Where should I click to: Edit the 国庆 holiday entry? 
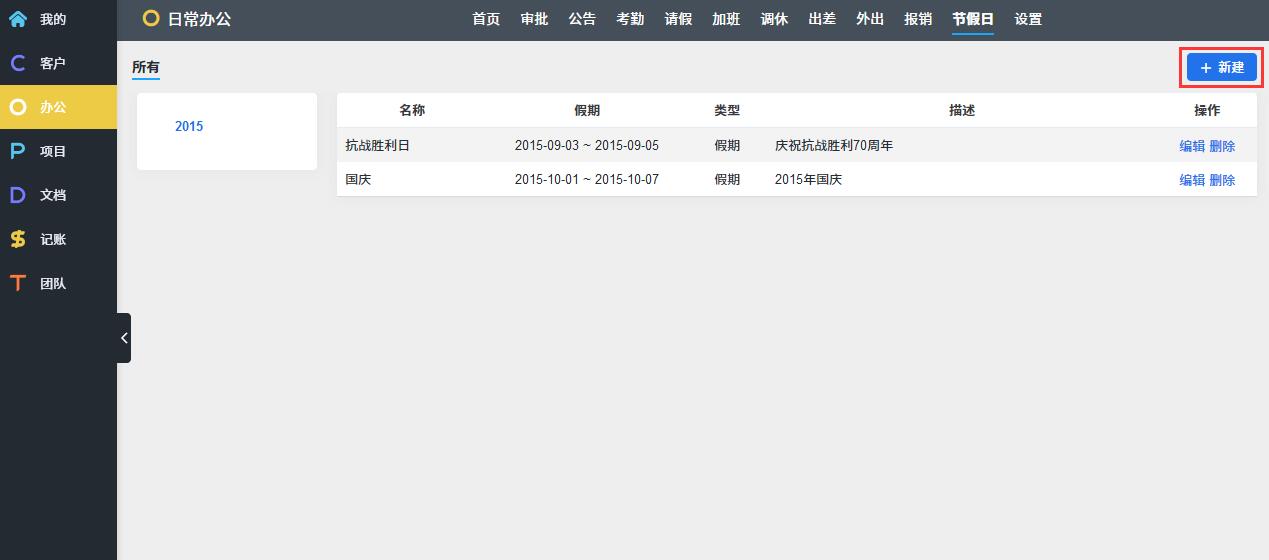tap(1192, 180)
